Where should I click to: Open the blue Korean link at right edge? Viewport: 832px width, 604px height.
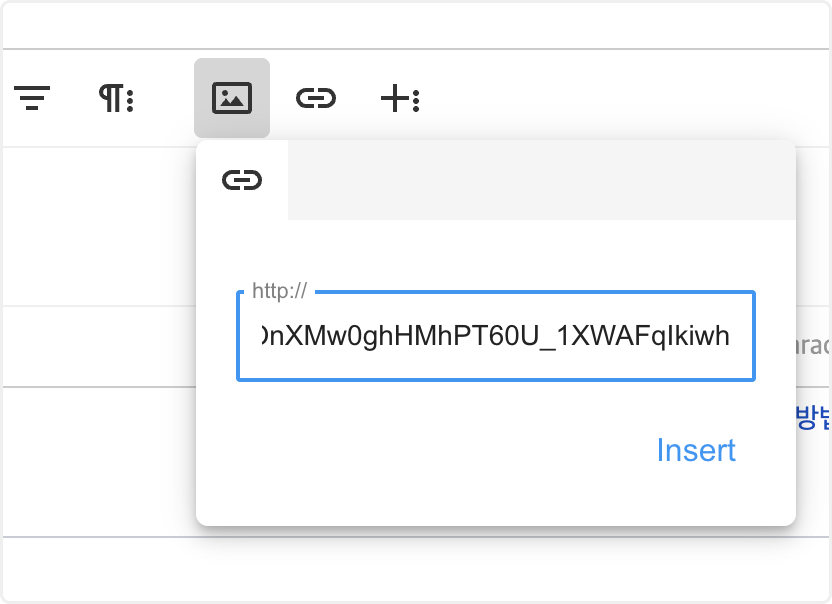pos(812,417)
